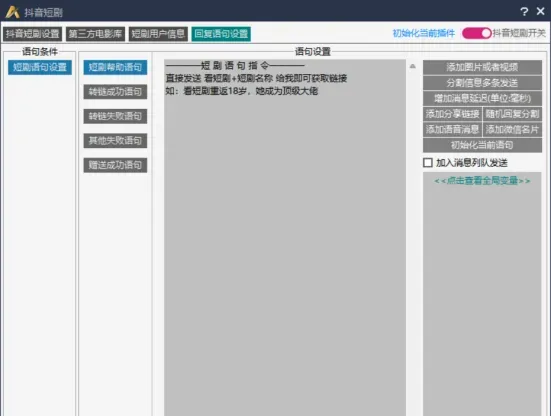Click the help question mark icon
The image size is (551, 416).
(x=524, y=12)
